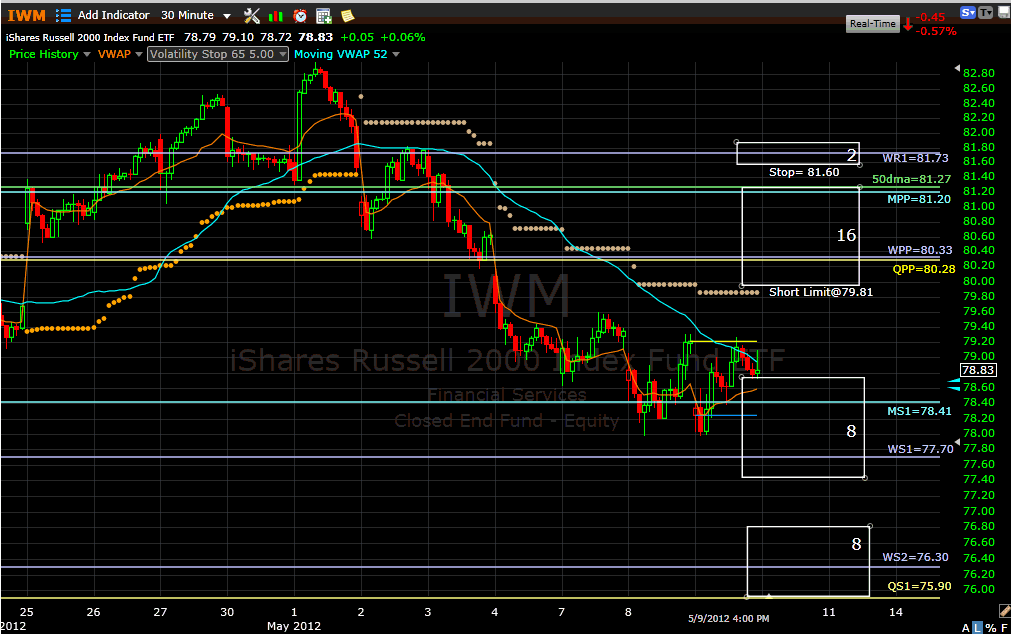Screen dimensions: 1011x634
Task: Click the orange IWM ticker symbol
Action: pyautogui.click(x=26, y=15)
